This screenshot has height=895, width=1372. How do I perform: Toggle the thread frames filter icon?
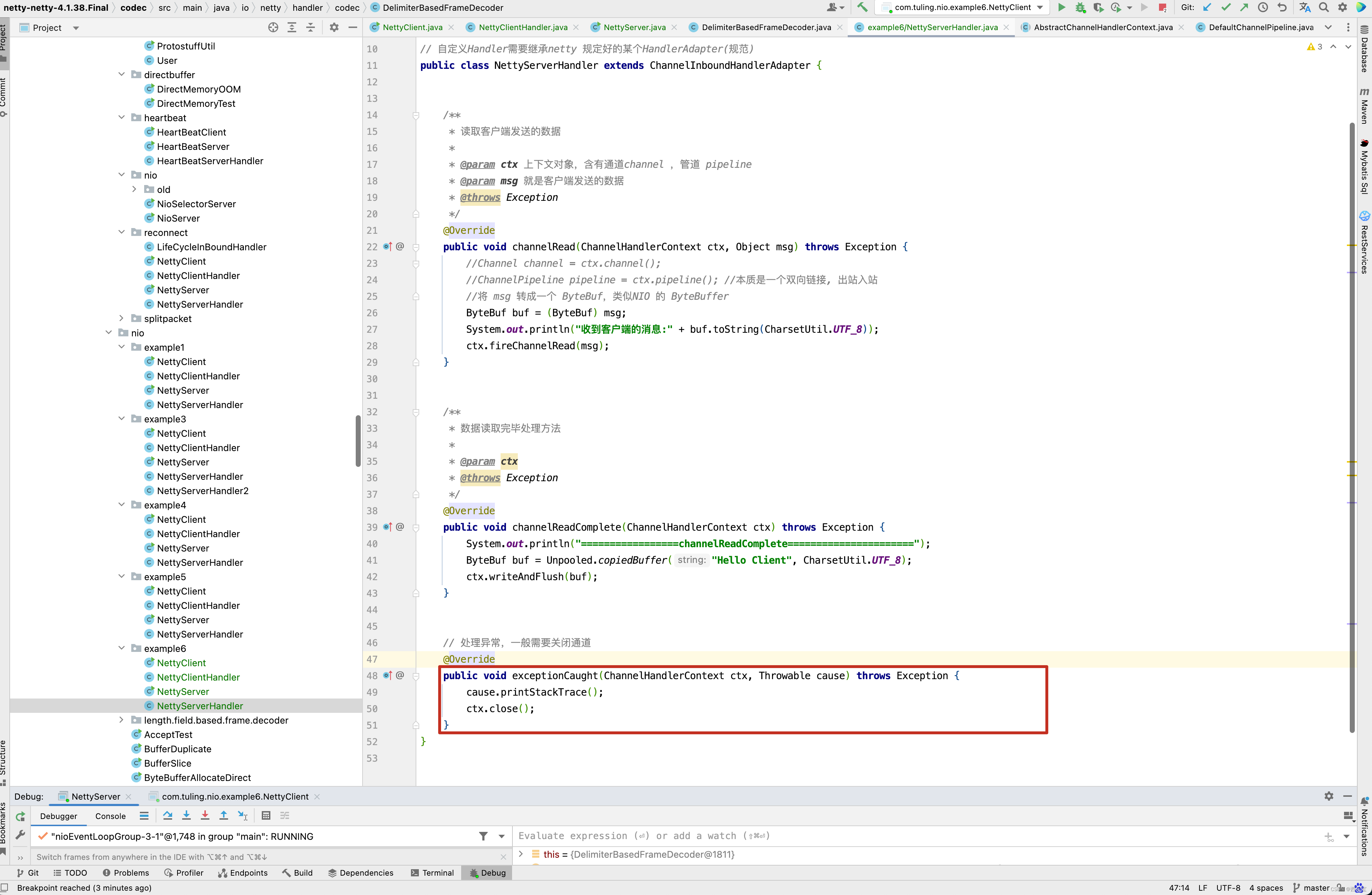pyautogui.click(x=483, y=836)
